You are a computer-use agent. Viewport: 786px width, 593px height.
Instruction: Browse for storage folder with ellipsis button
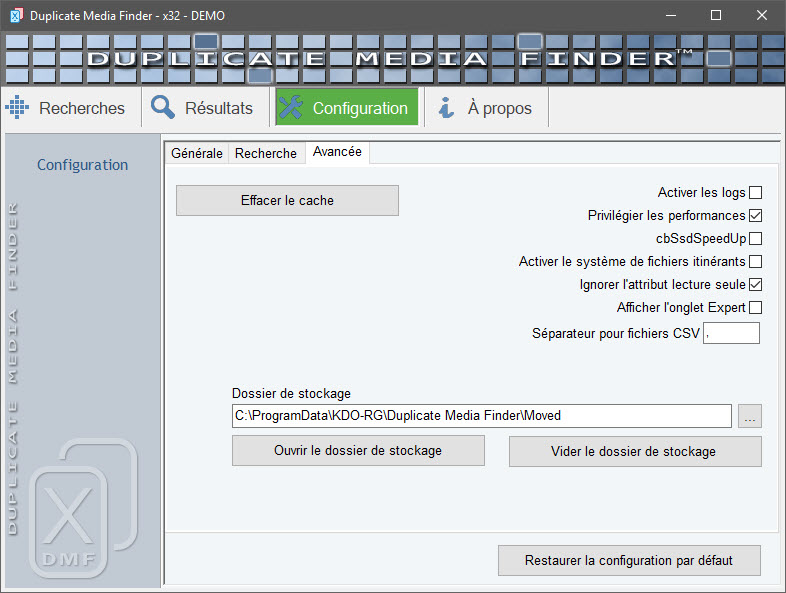[749, 416]
